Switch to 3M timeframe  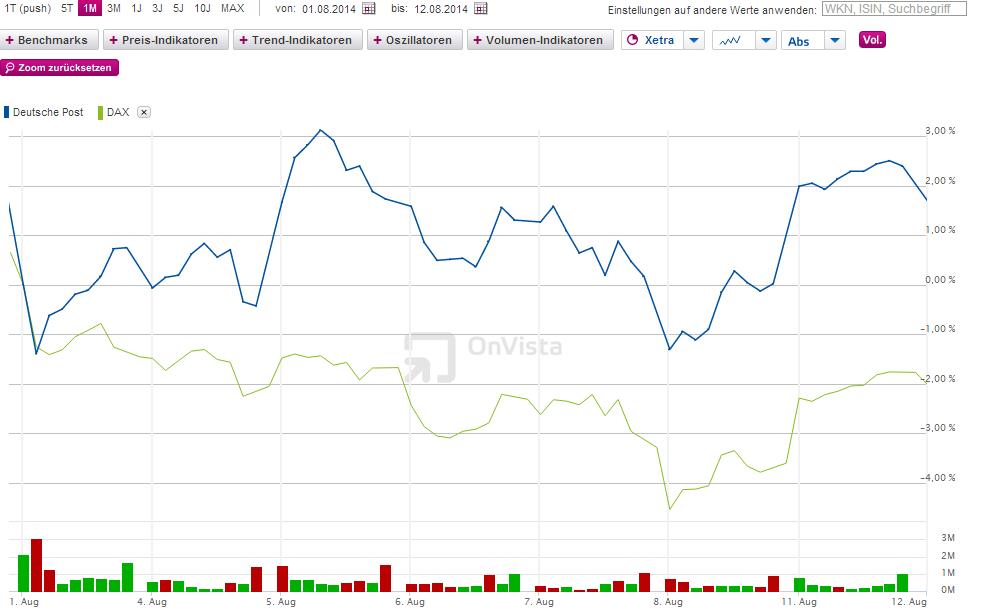pos(114,8)
